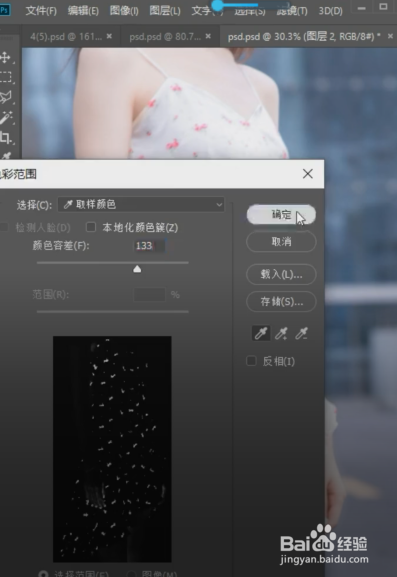
Task: Open the 文件(F) menu
Action: coord(41,11)
